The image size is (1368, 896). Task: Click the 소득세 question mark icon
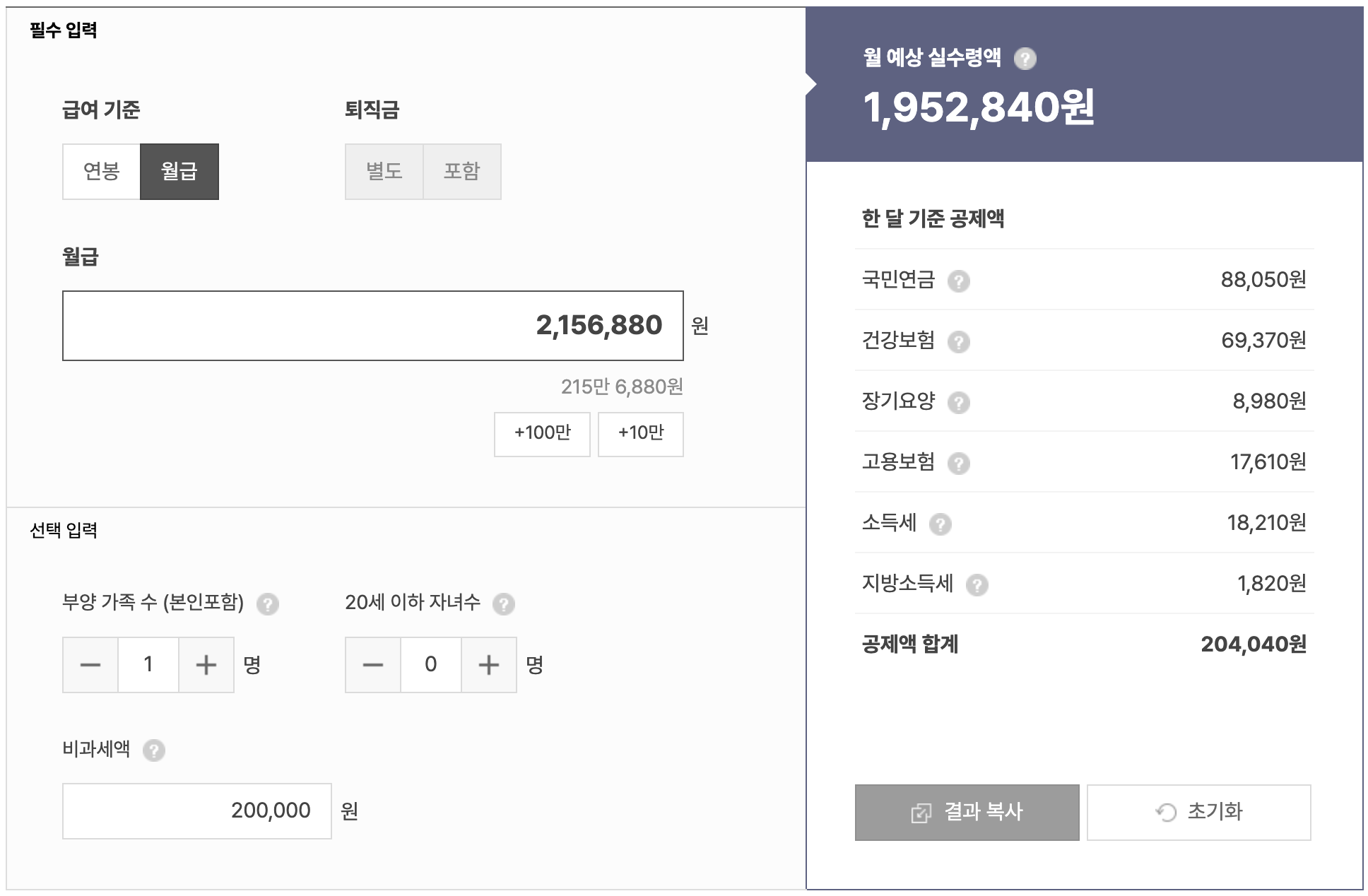[940, 524]
